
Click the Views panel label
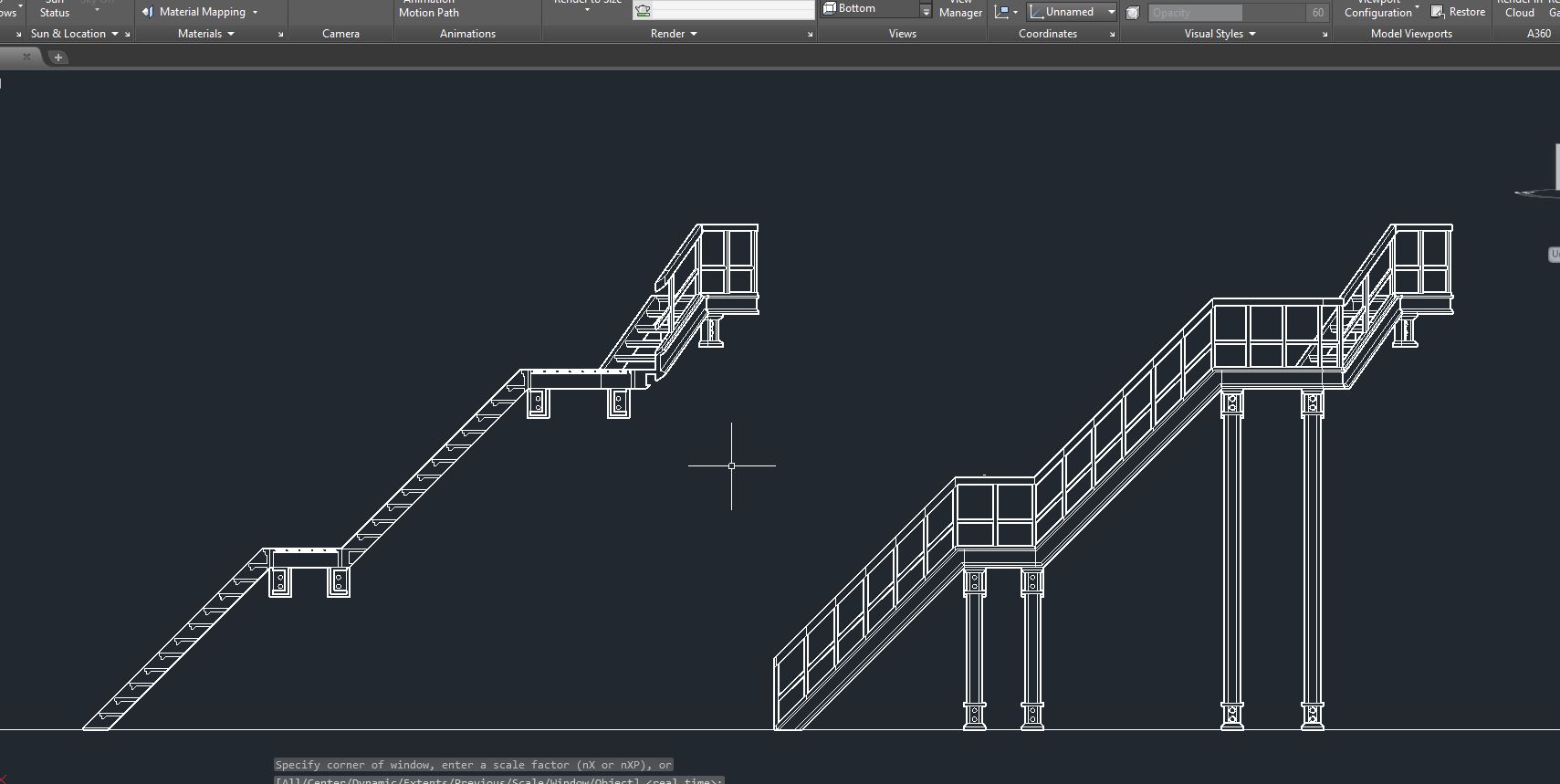tap(902, 34)
